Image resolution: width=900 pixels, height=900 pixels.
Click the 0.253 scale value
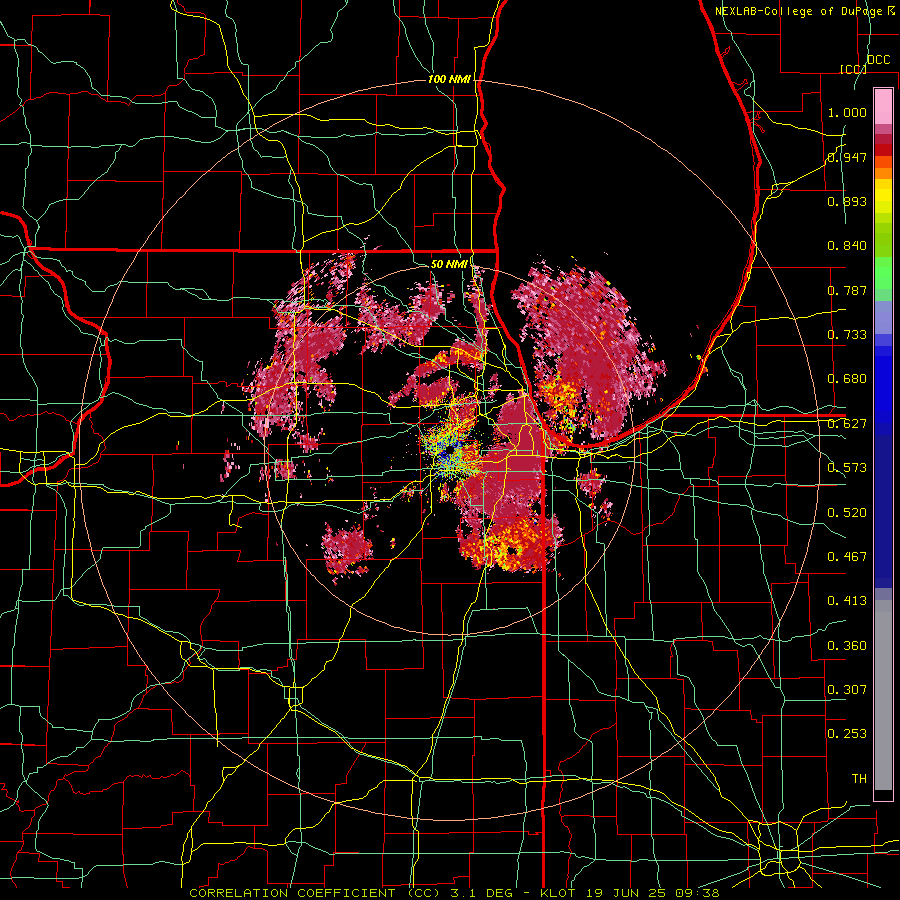[x=847, y=734]
